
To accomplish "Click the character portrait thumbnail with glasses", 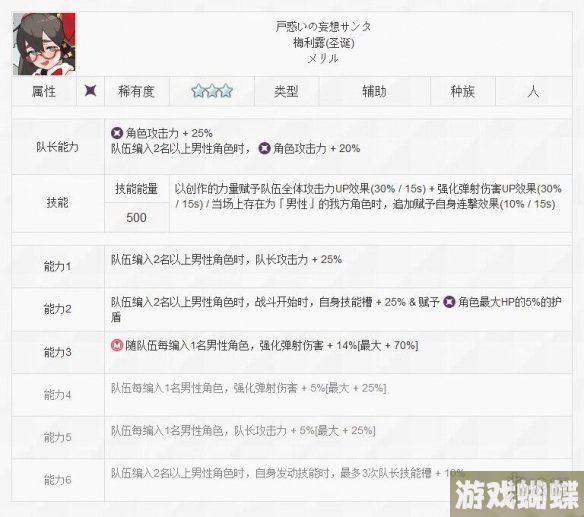I will pos(44,44).
